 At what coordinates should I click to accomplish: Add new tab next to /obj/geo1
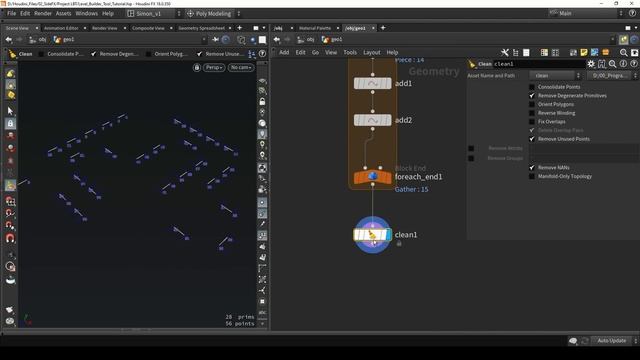point(383,28)
